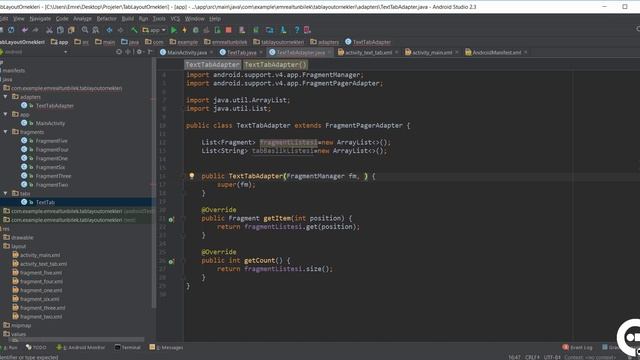The image size is (640, 360).
Task: Open the Build menu
Action: (128, 19)
